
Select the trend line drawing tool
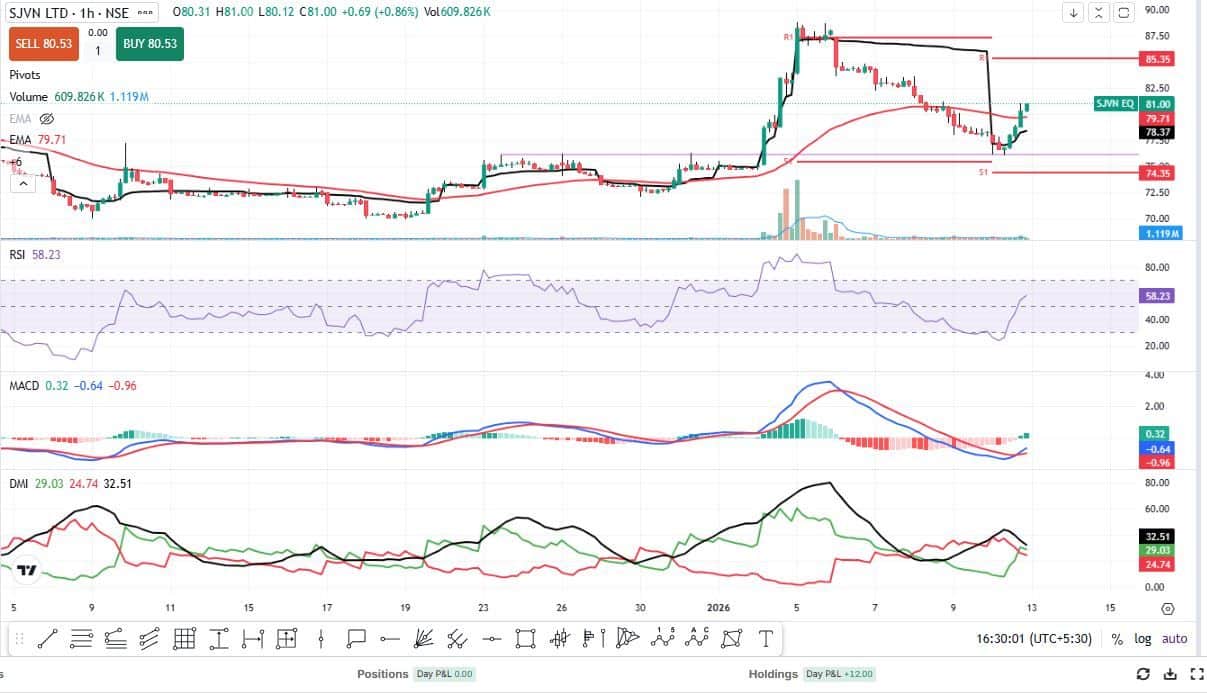pos(48,638)
